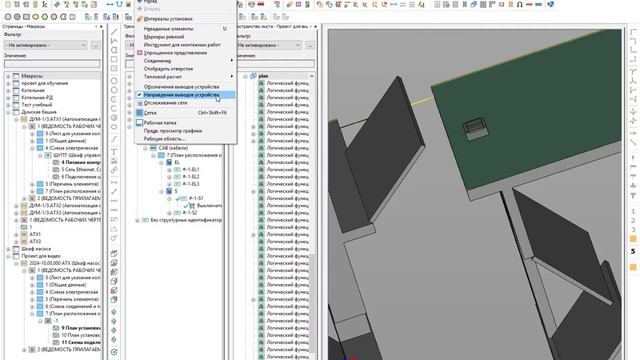Click the hyperlink chain tool icon
640x360 pixels.
[x=114, y=170]
